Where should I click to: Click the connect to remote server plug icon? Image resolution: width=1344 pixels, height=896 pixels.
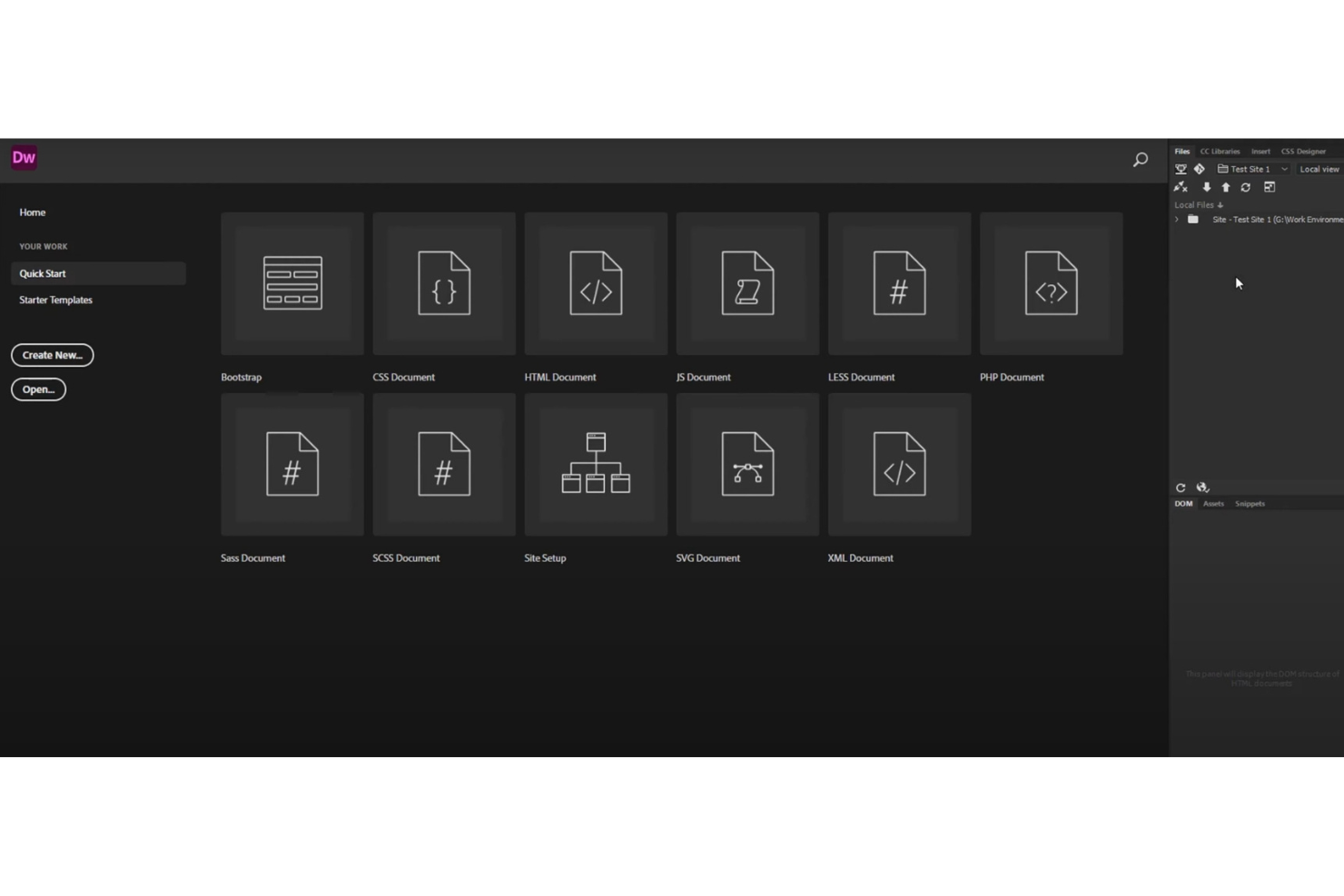pyautogui.click(x=1181, y=187)
